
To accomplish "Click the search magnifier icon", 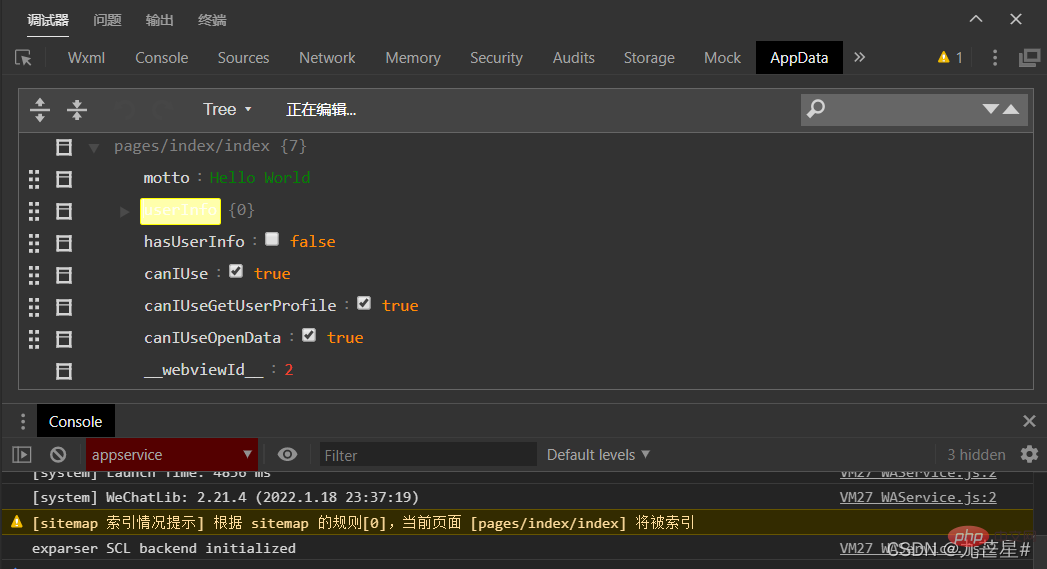I will (816, 108).
